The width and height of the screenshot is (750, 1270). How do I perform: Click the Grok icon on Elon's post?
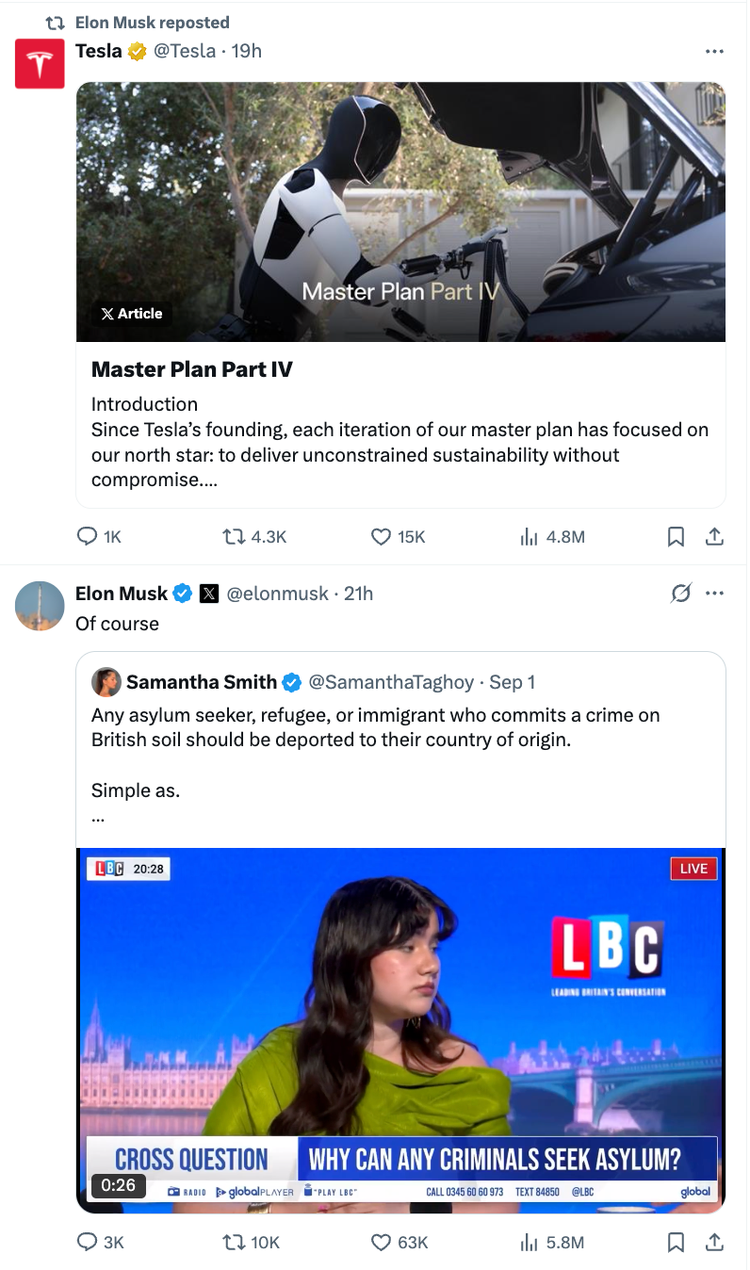[x=680, y=593]
